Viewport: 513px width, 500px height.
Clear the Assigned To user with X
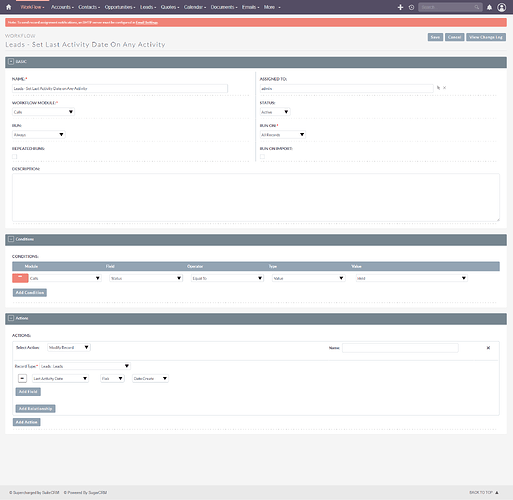(444, 88)
